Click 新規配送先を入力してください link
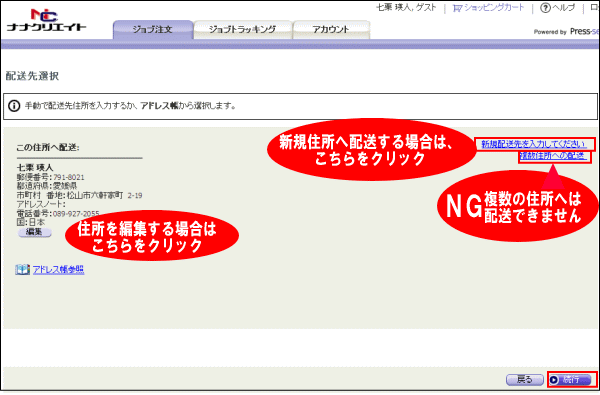Screen dimensions: 600x395 [533, 144]
